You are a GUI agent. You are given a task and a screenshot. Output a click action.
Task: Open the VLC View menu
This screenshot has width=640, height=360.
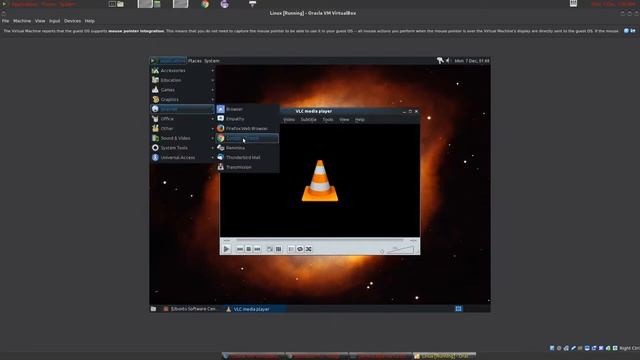(x=344, y=120)
